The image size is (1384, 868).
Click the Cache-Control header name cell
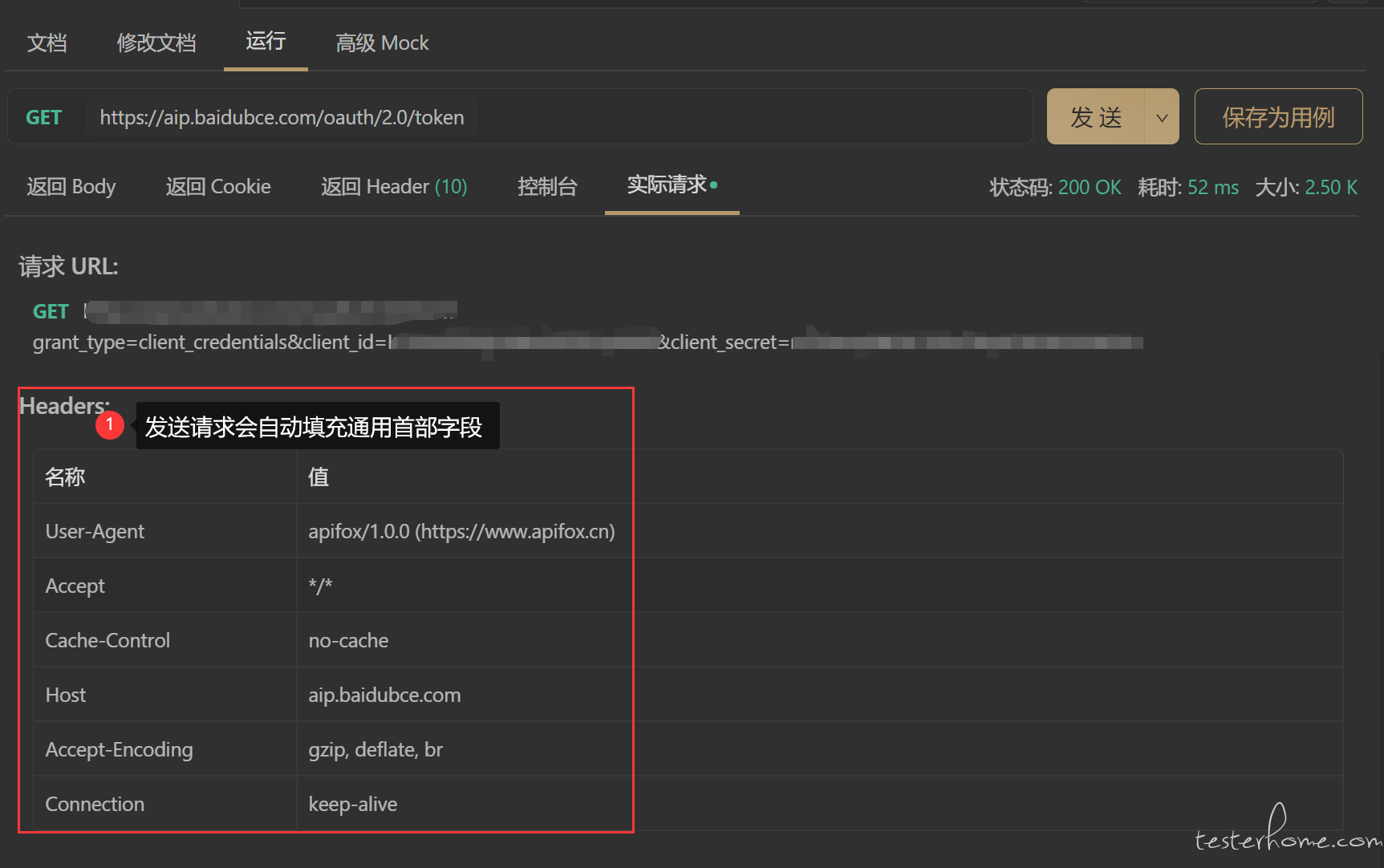[165, 640]
